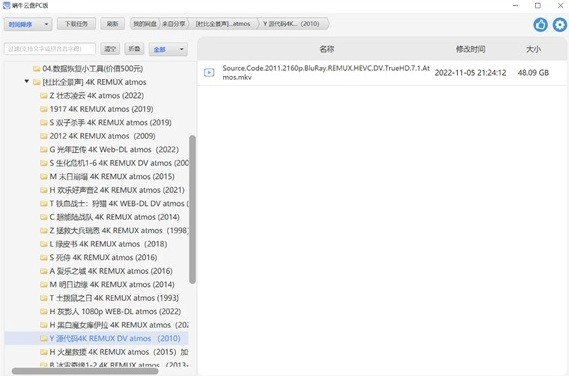Click folder icon of 04.数据恢复小工具
This screenshot has width=569, height=376.
[x=36, y=69]
